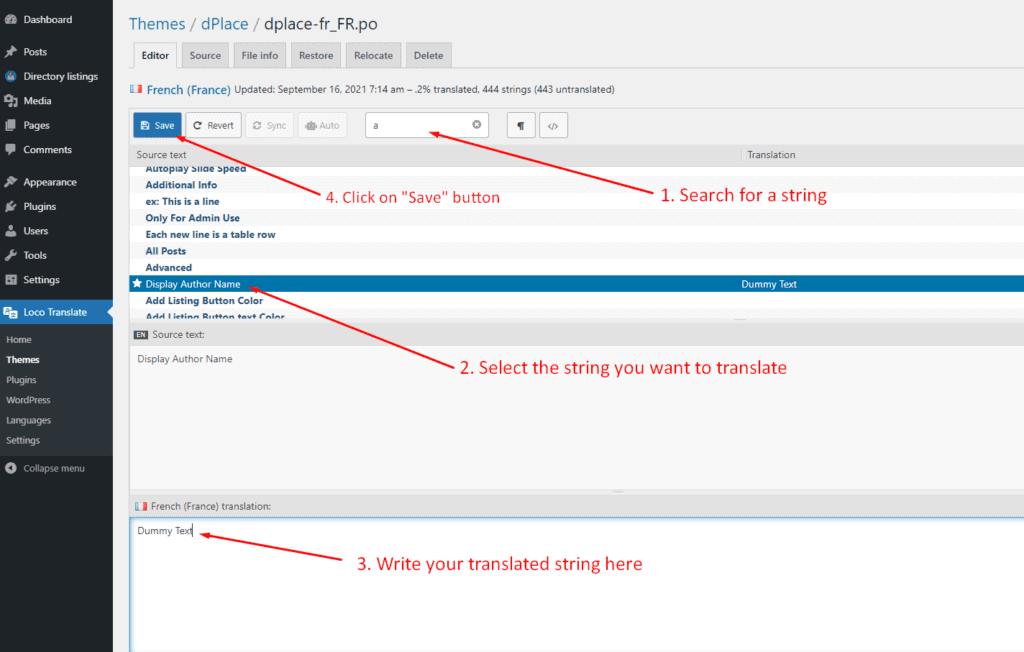Open Languages in Loco Translate submenu
Viewport: 1024px width, 652px height.
coord(28,420)
